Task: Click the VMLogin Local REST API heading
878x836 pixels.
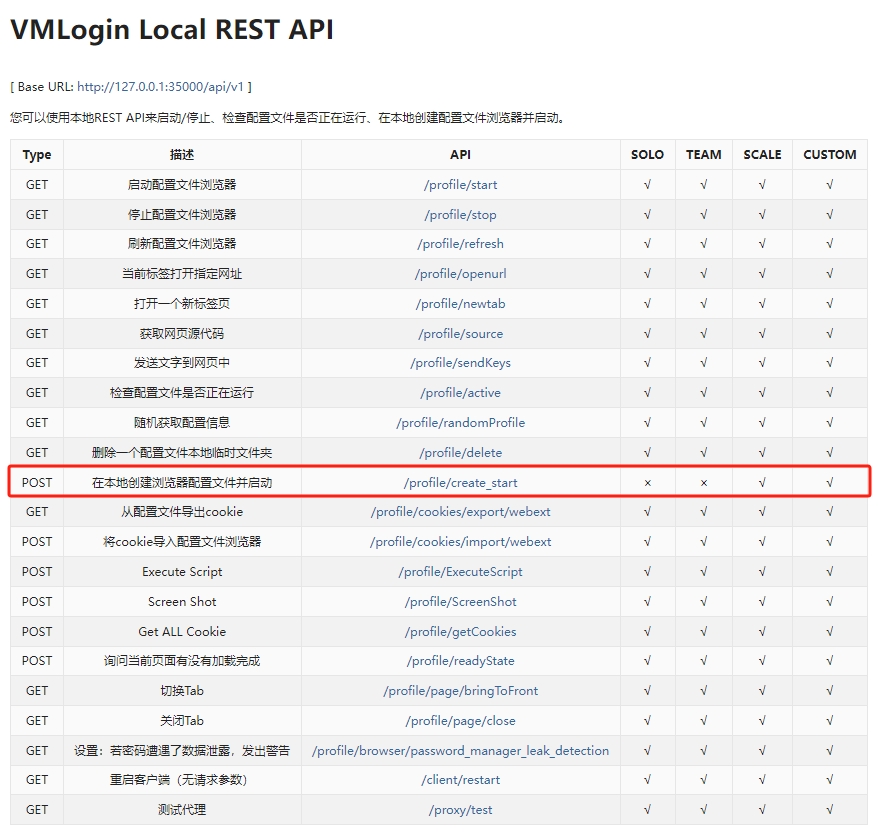Action: pyautogui.click(x=172, y=30)
